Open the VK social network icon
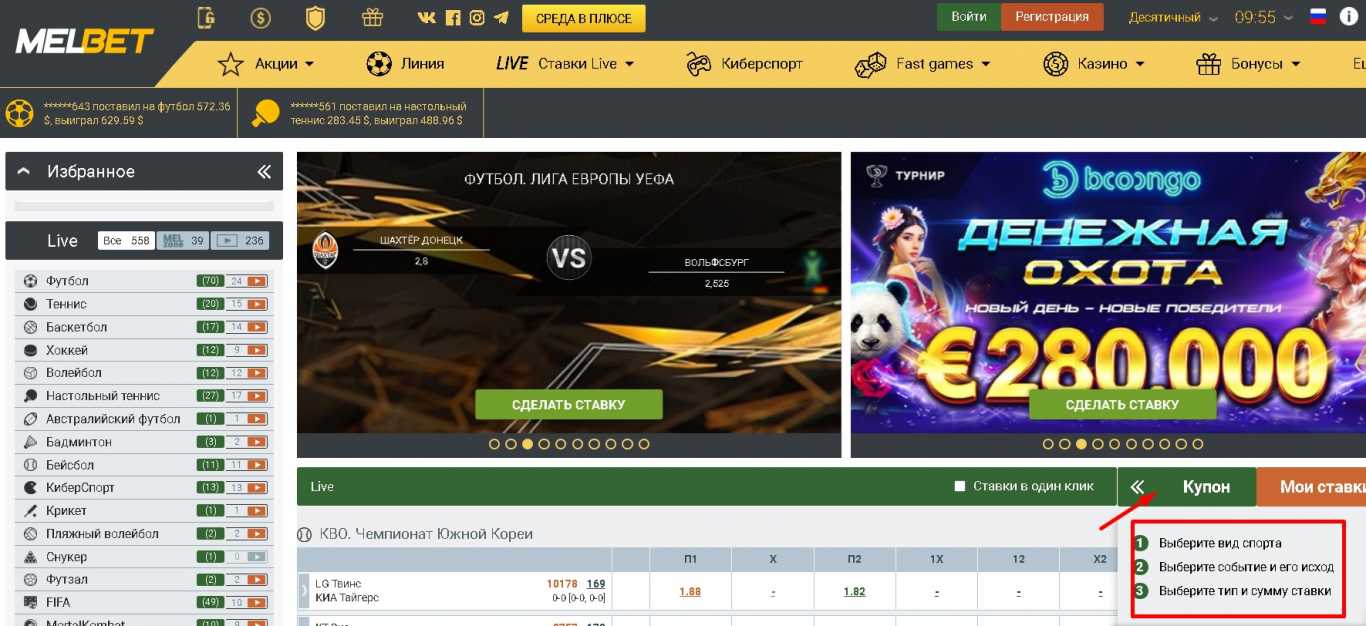Viewport: 1366px width, 626px height. tap(427, 18)
